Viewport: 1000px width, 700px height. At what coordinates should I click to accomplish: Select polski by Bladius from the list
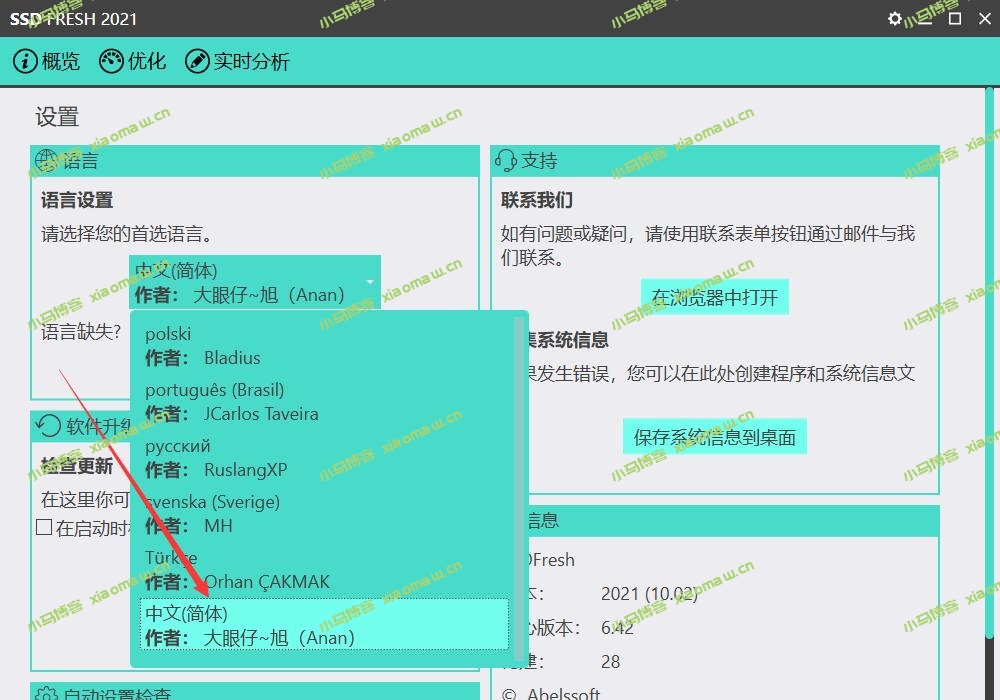coord(324,346)
